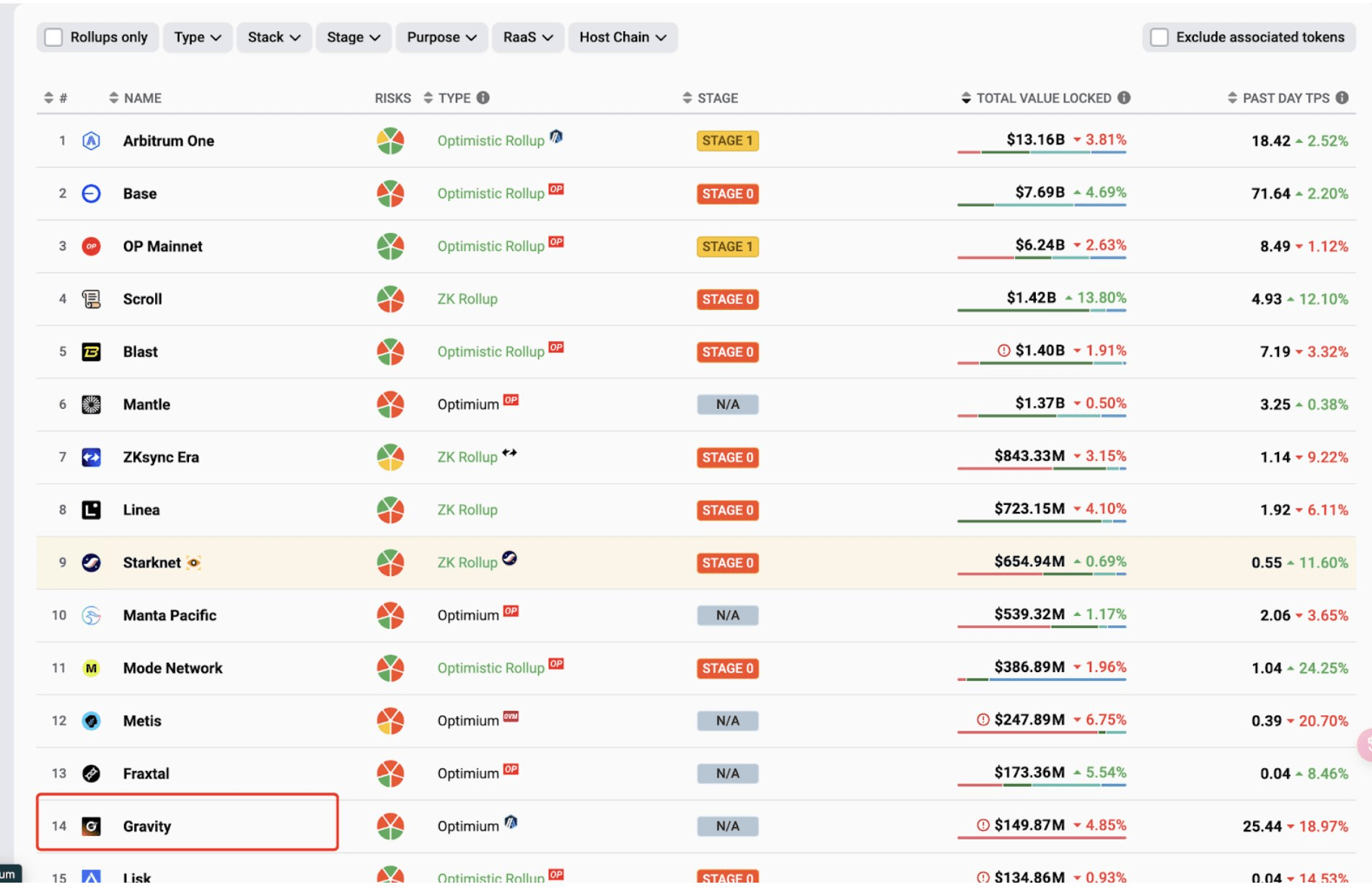Enable the Rollups only checkbox
This screenshot has height=887, width=1372.
coord(53,36)
